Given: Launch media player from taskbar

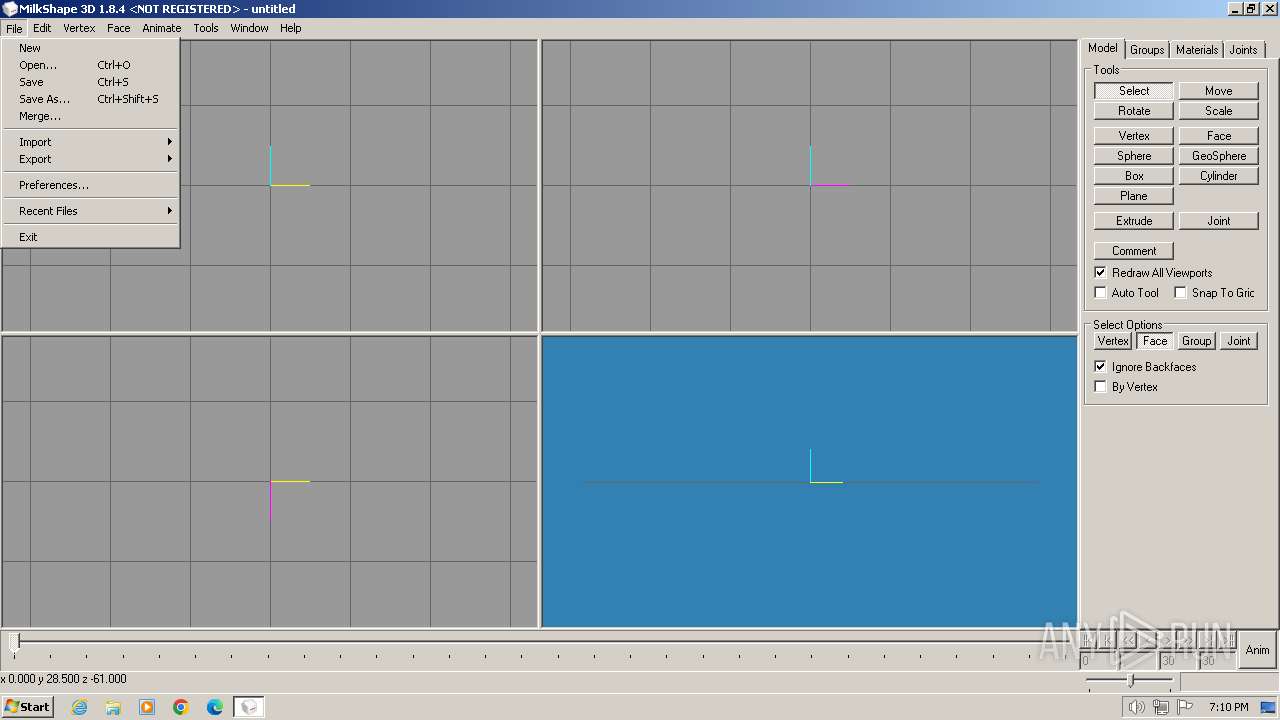Looking at the screenshot, I should click(x=147, y=707).
